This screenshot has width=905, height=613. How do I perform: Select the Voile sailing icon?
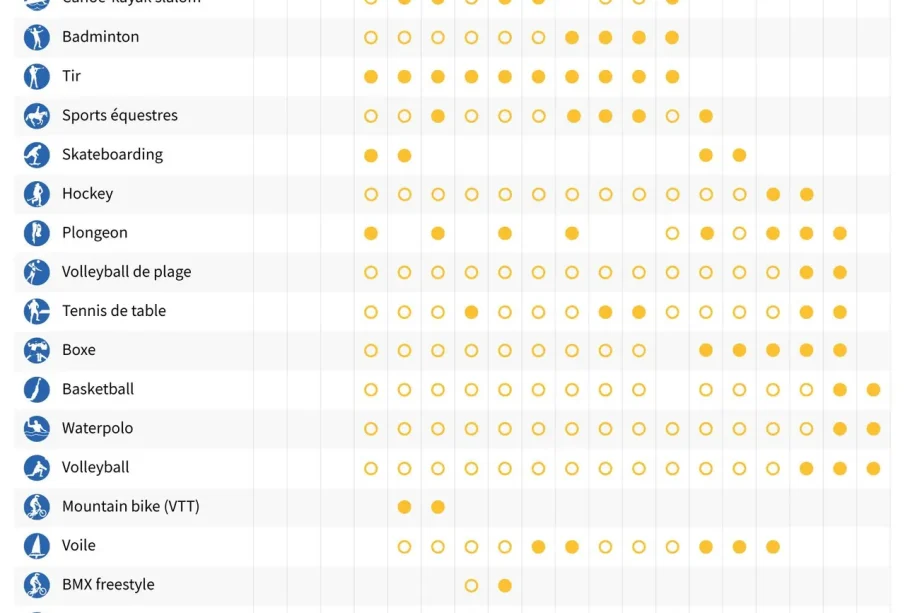coord(37,546)
